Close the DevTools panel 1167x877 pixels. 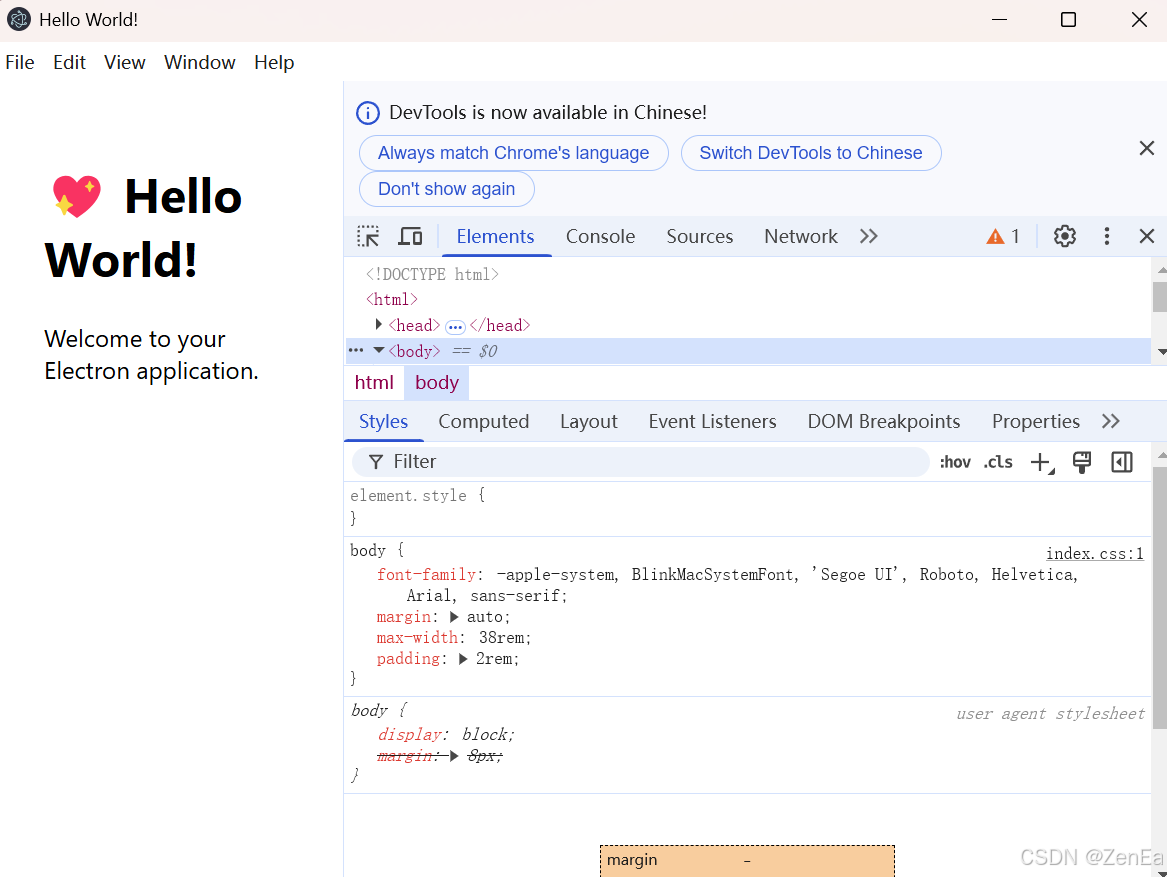[x=1147, y=236]
